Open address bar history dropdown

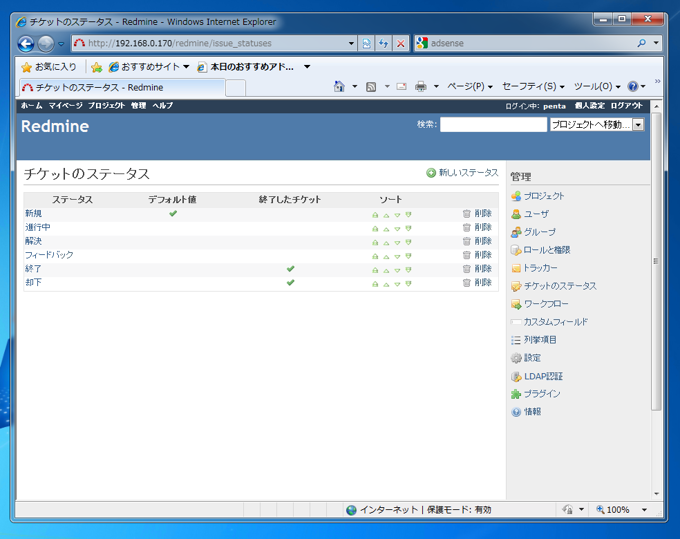pos(351,43)
